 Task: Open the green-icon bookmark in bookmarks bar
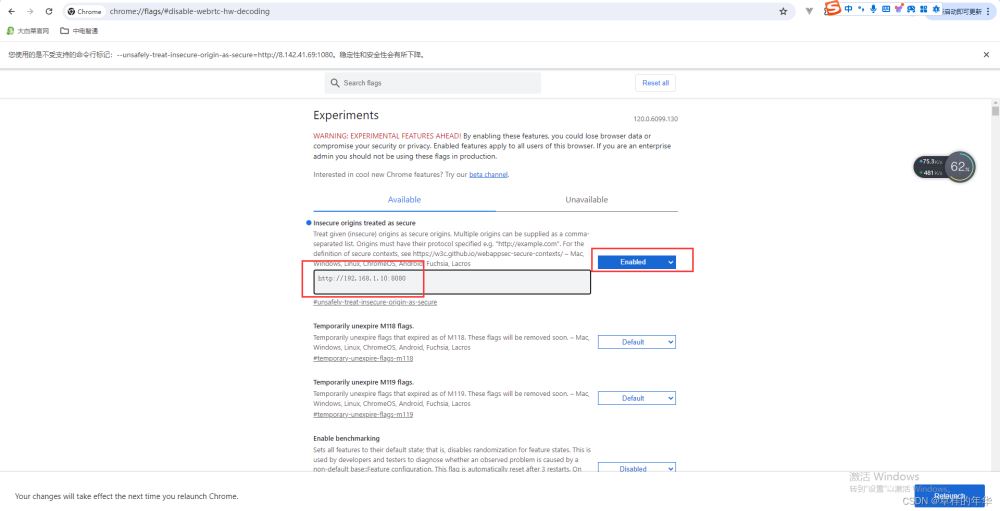point(27,31)
